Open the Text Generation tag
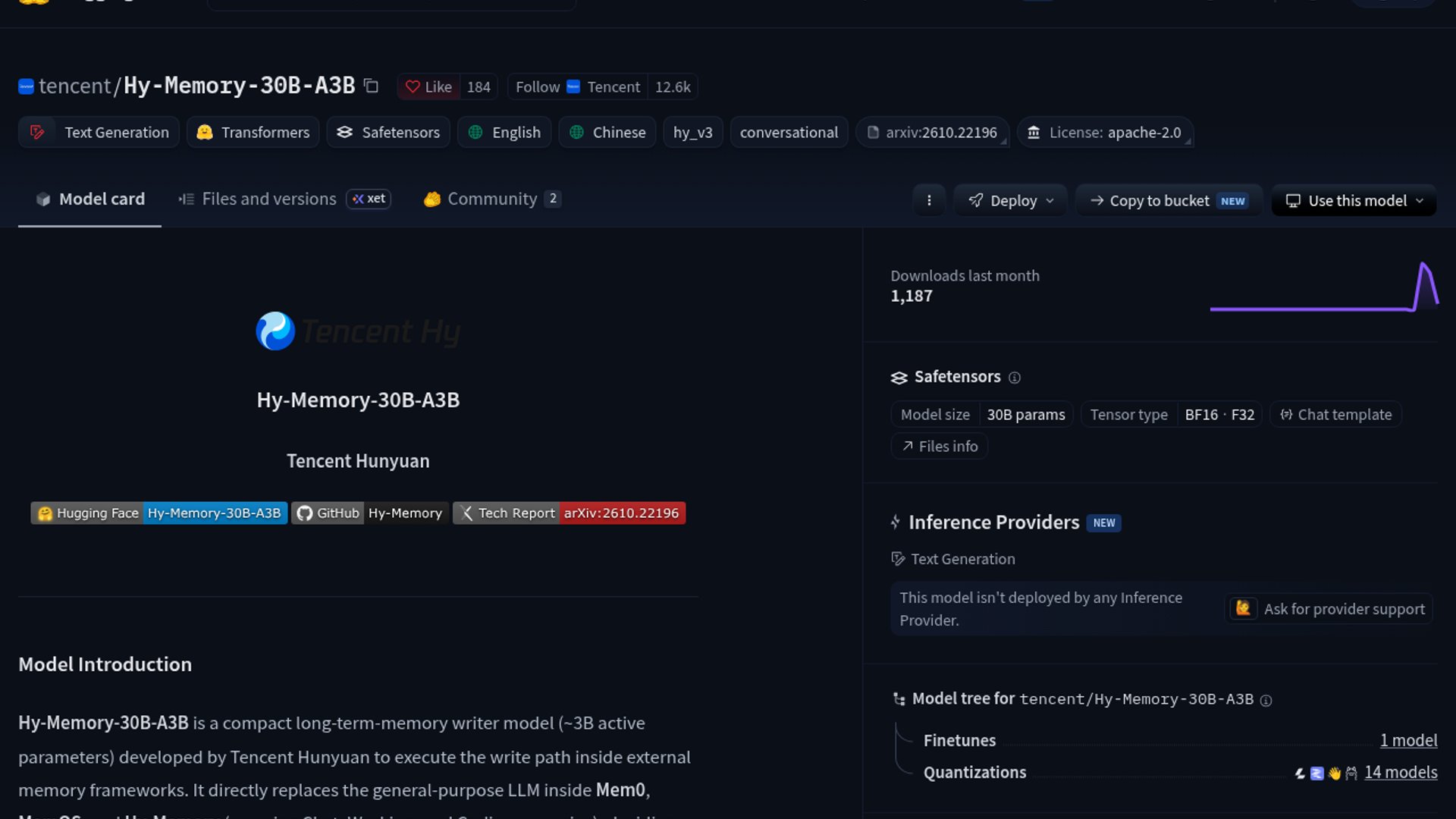Screen dimensions: 1456x819 99,132
